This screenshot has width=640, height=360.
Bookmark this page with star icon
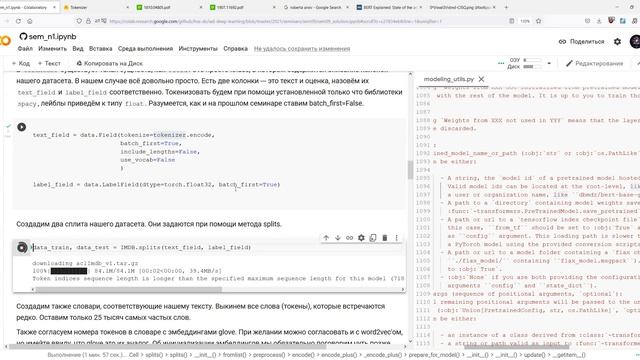538,21
